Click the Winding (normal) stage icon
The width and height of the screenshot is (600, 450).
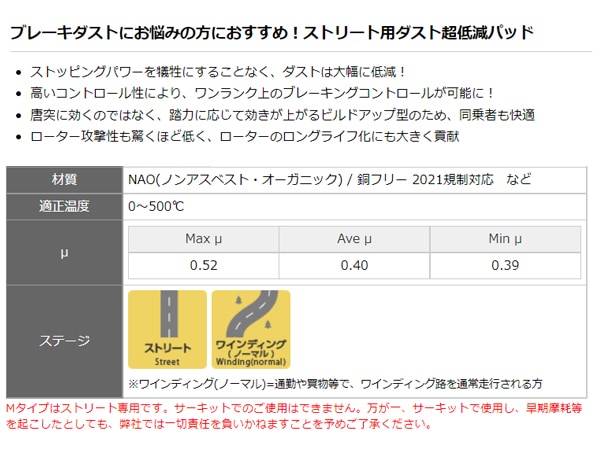point(250,330)
